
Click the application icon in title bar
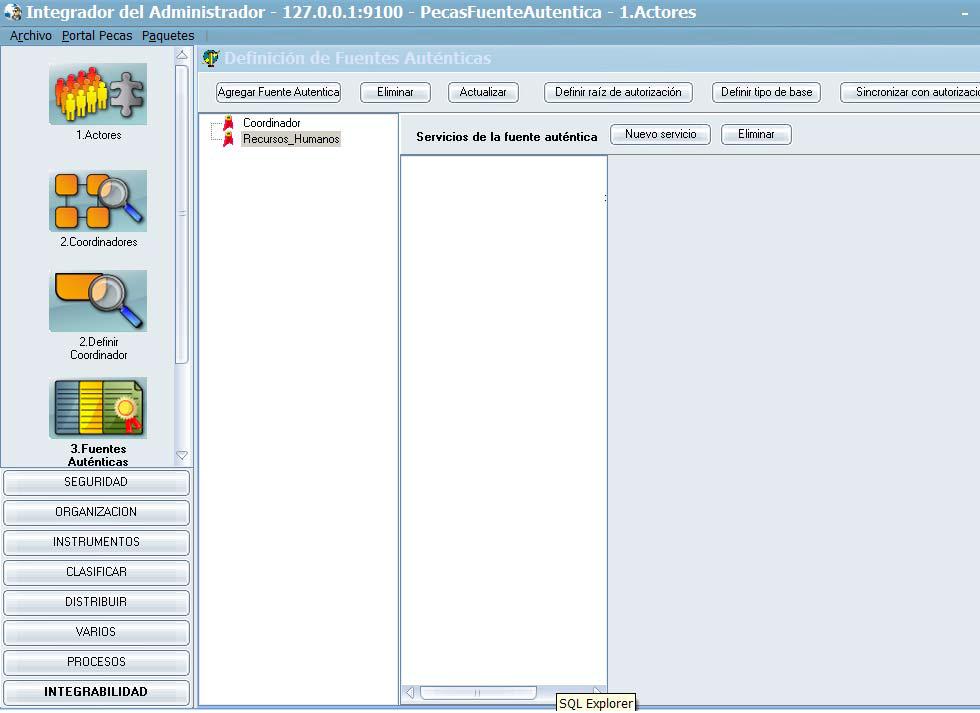pyautogui.click(x=12, y=13)
